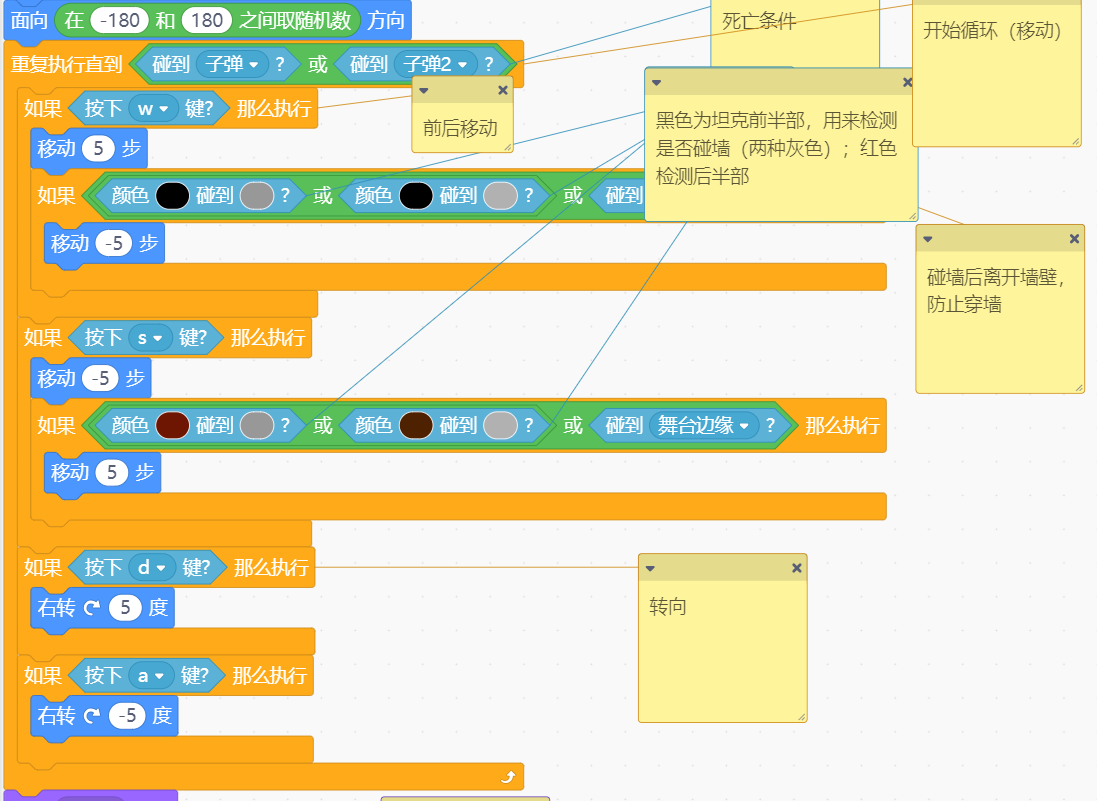Click the 死亡条件 comment text
Image resolution: width=1097 pixels, height=801 pixels.
[x=758, y=21]
